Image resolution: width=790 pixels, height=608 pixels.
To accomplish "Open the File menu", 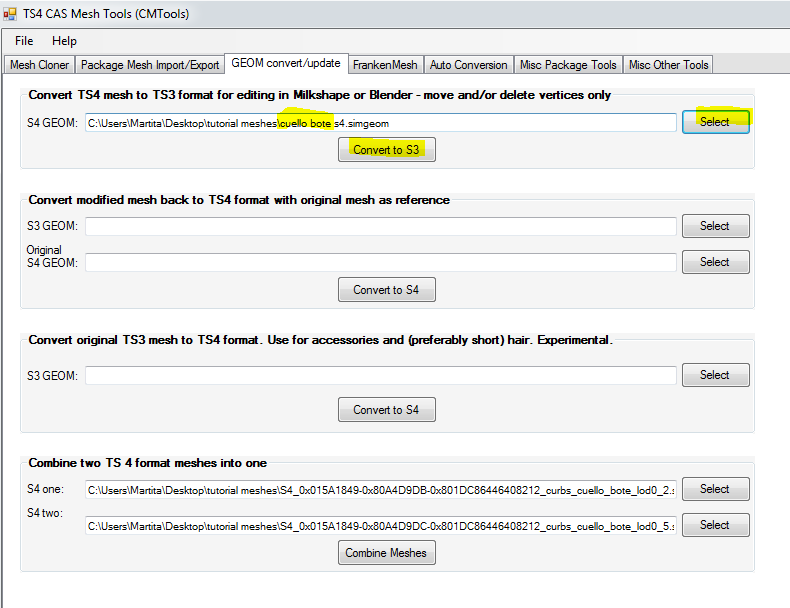I will click(x=24, y=41).
